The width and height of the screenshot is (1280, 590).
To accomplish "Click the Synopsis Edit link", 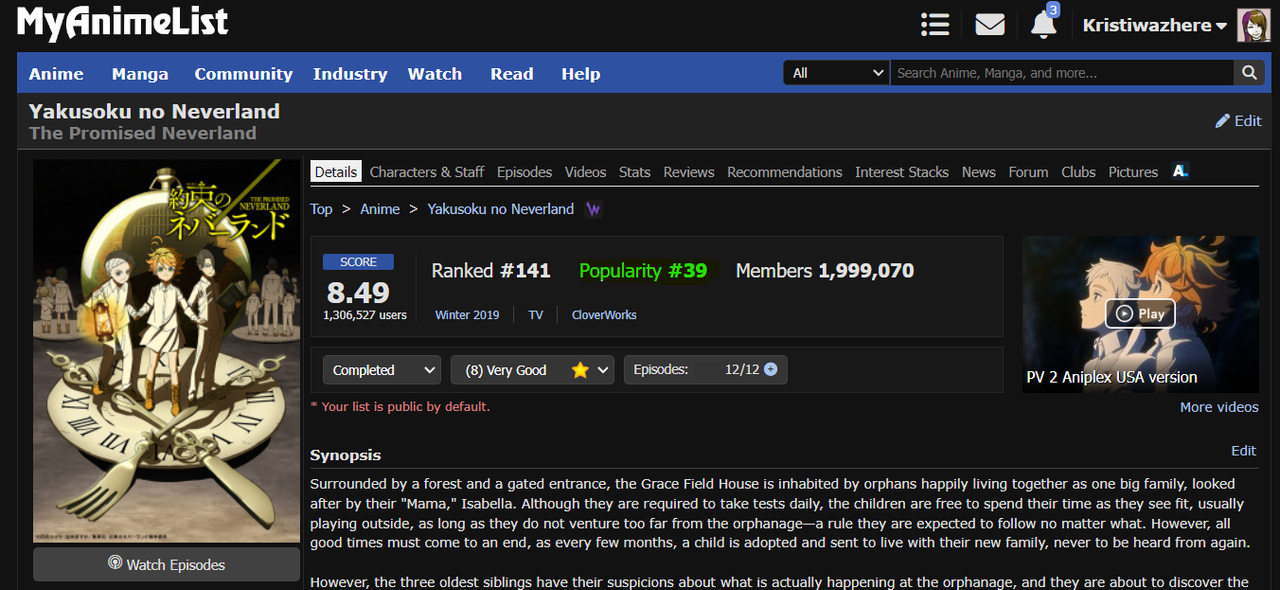I will pos(1244,451).
